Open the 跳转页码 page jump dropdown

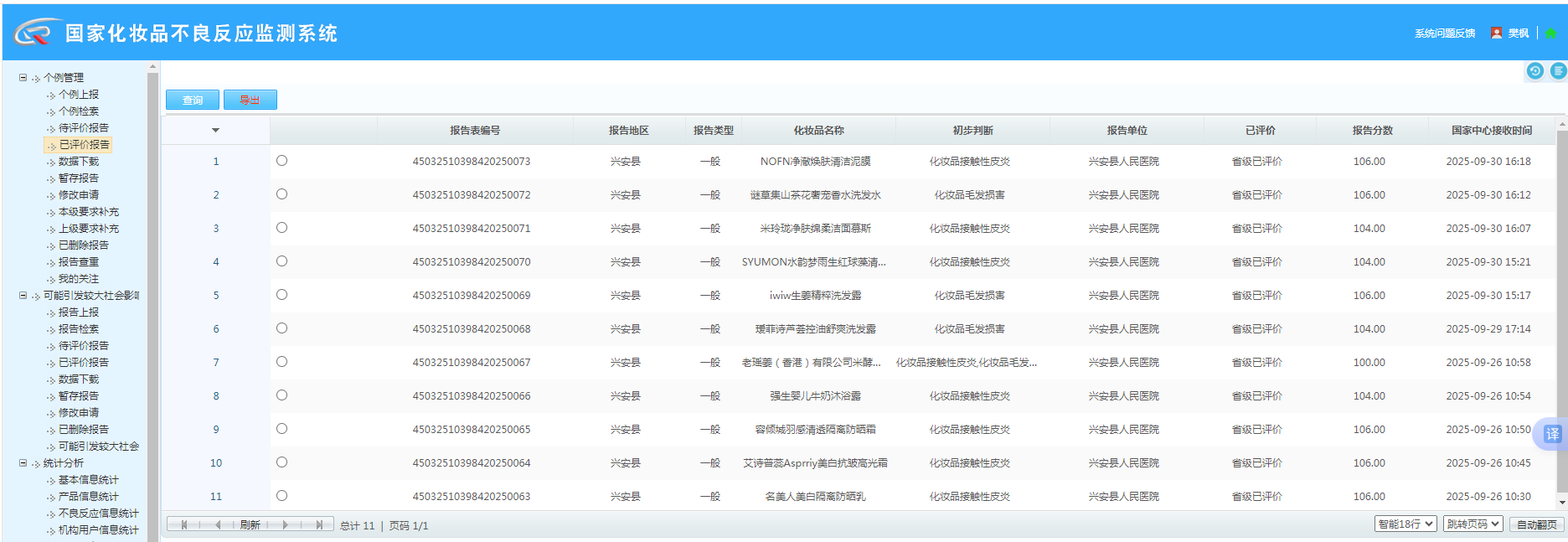1472,524
